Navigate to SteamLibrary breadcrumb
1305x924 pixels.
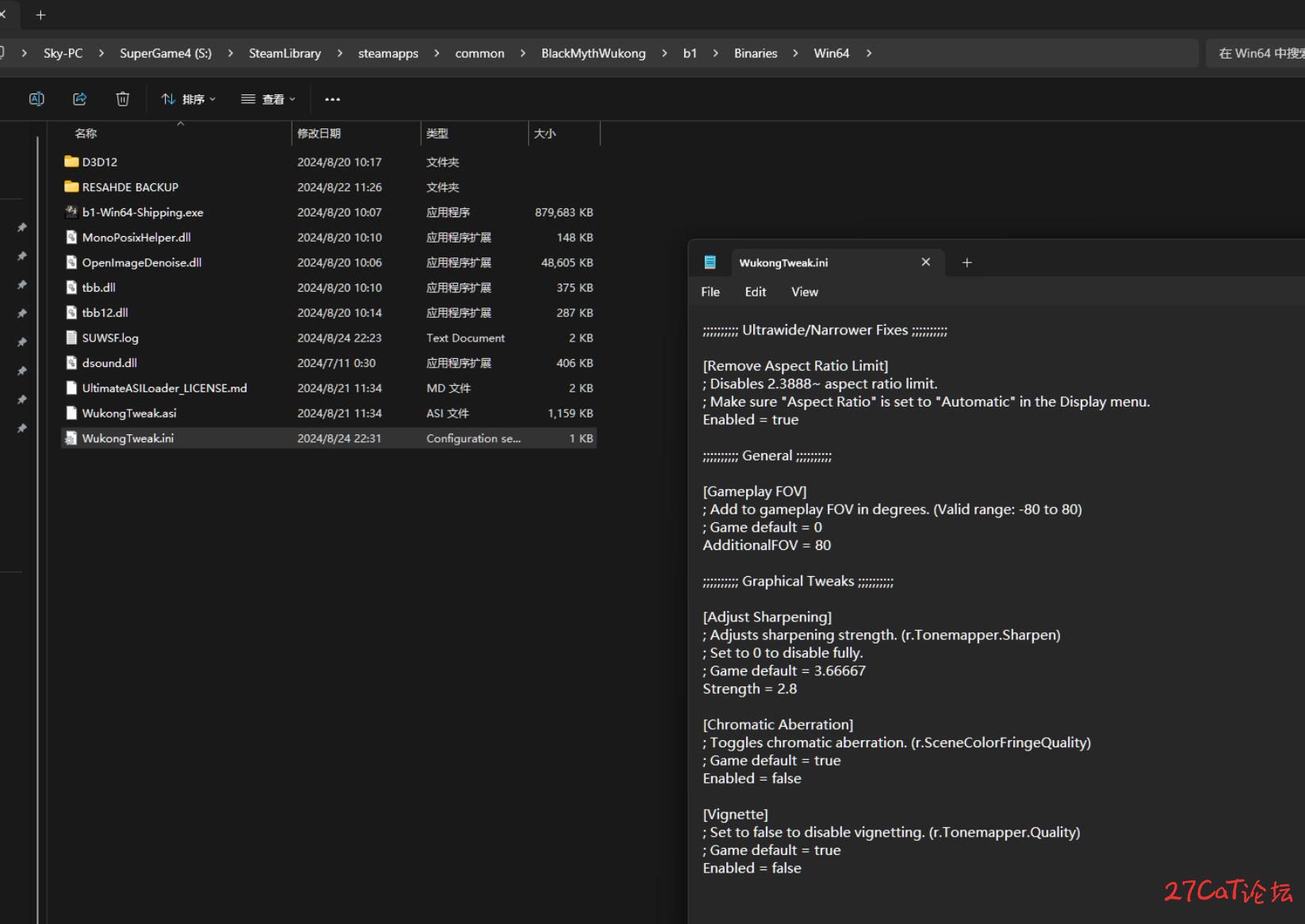click(x=285, y=53)
